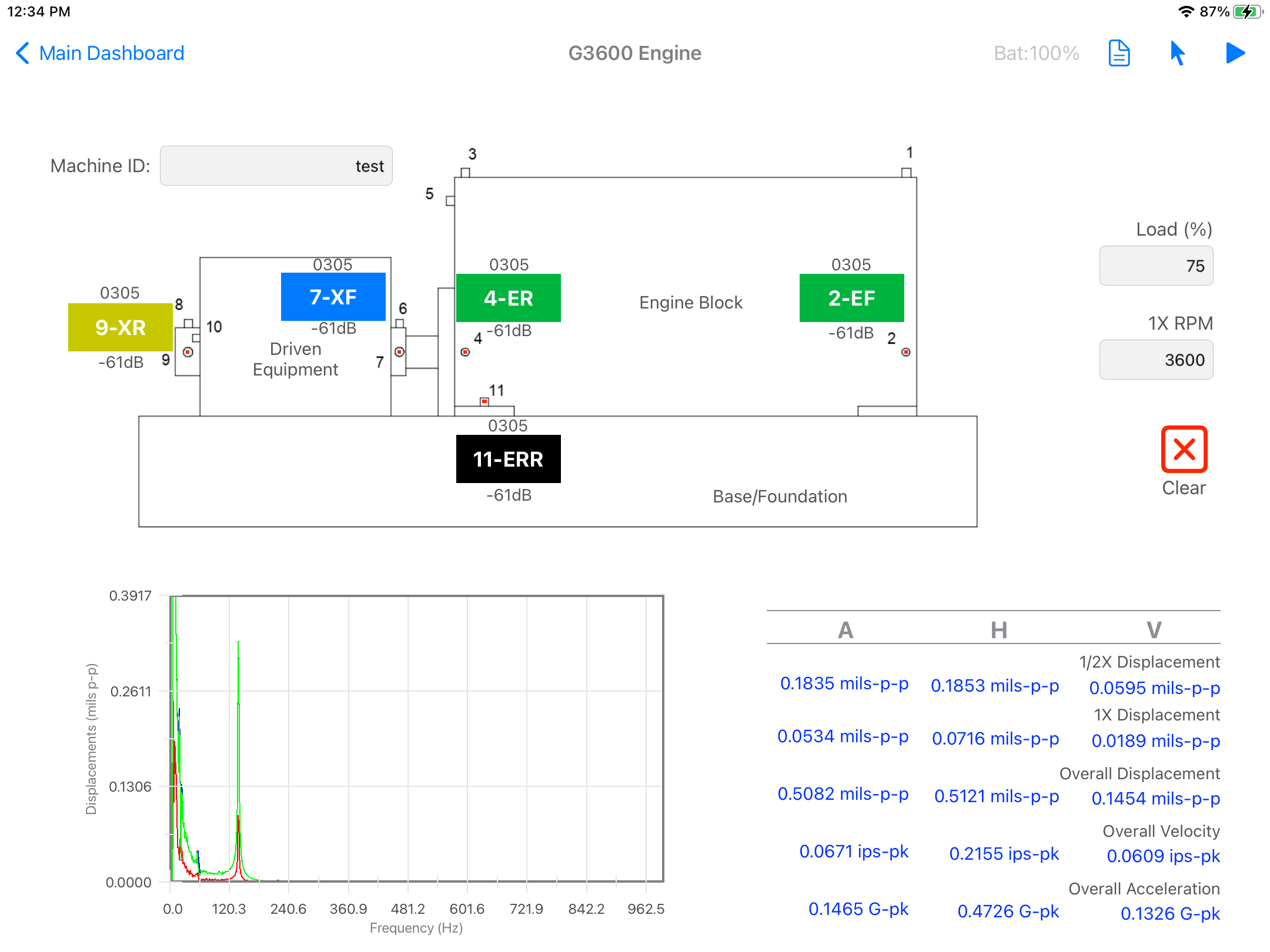
Task: Go back to Main Dashboard
Action: [x=99, y=53]
